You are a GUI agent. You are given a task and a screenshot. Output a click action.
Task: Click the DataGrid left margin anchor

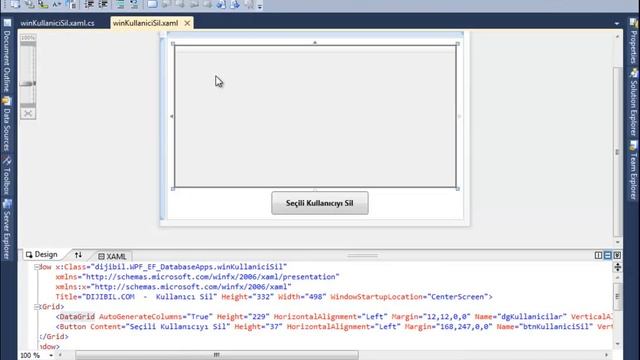tap(171, 116)
